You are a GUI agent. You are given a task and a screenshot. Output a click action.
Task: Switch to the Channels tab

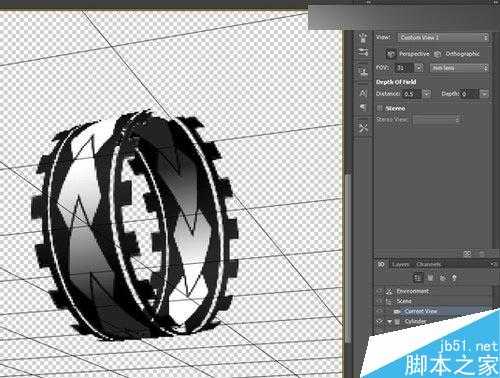coord(429,265)
